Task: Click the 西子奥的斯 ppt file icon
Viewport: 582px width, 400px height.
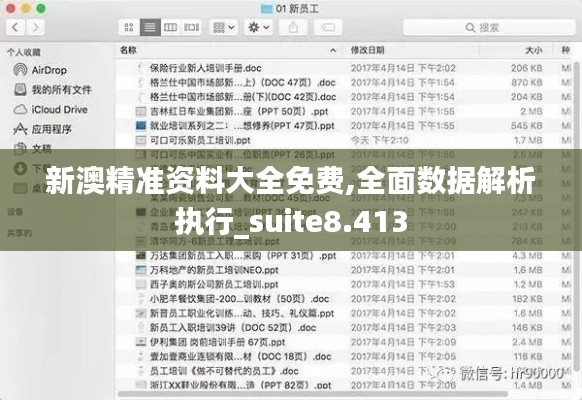Action: tap(141, 285)
